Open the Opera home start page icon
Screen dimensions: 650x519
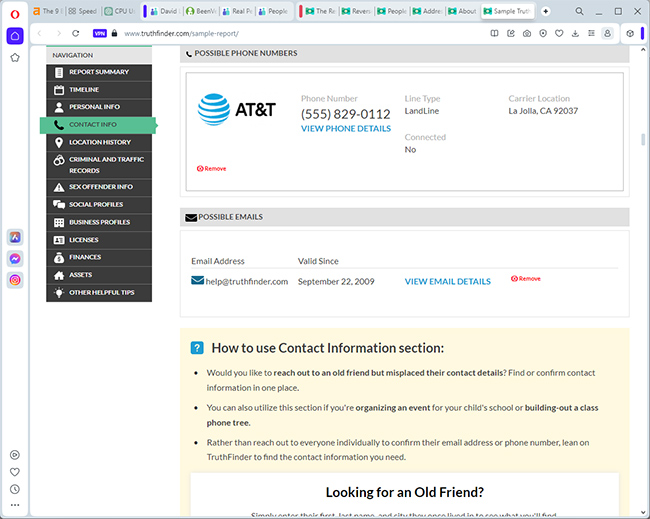[15, 36]
